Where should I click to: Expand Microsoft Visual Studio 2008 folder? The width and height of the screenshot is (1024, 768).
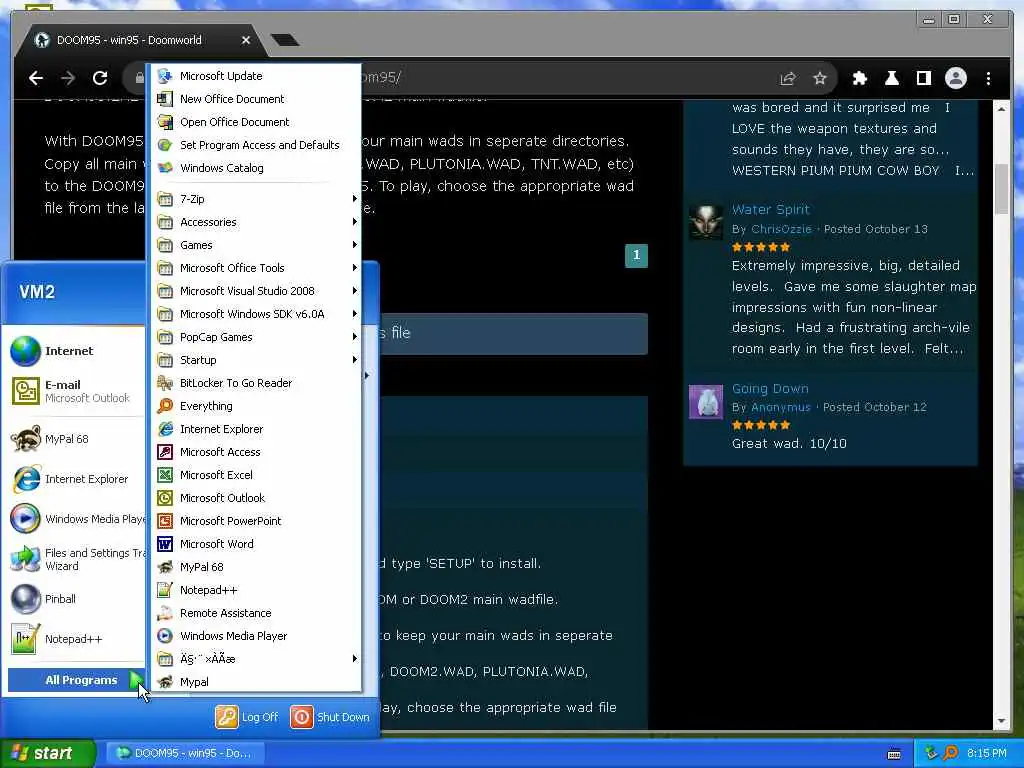(257, 291)
